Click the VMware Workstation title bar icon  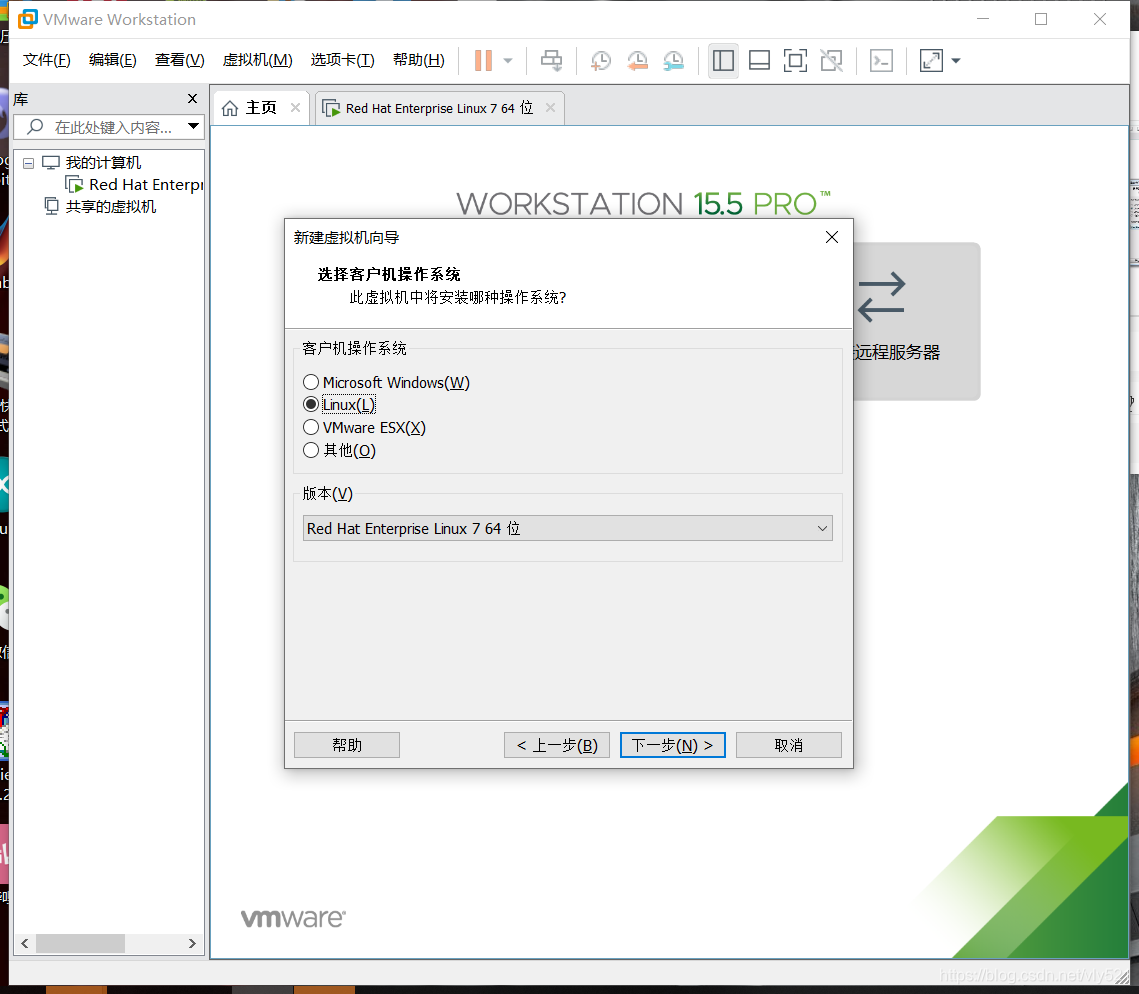click(x=28, y=20)
